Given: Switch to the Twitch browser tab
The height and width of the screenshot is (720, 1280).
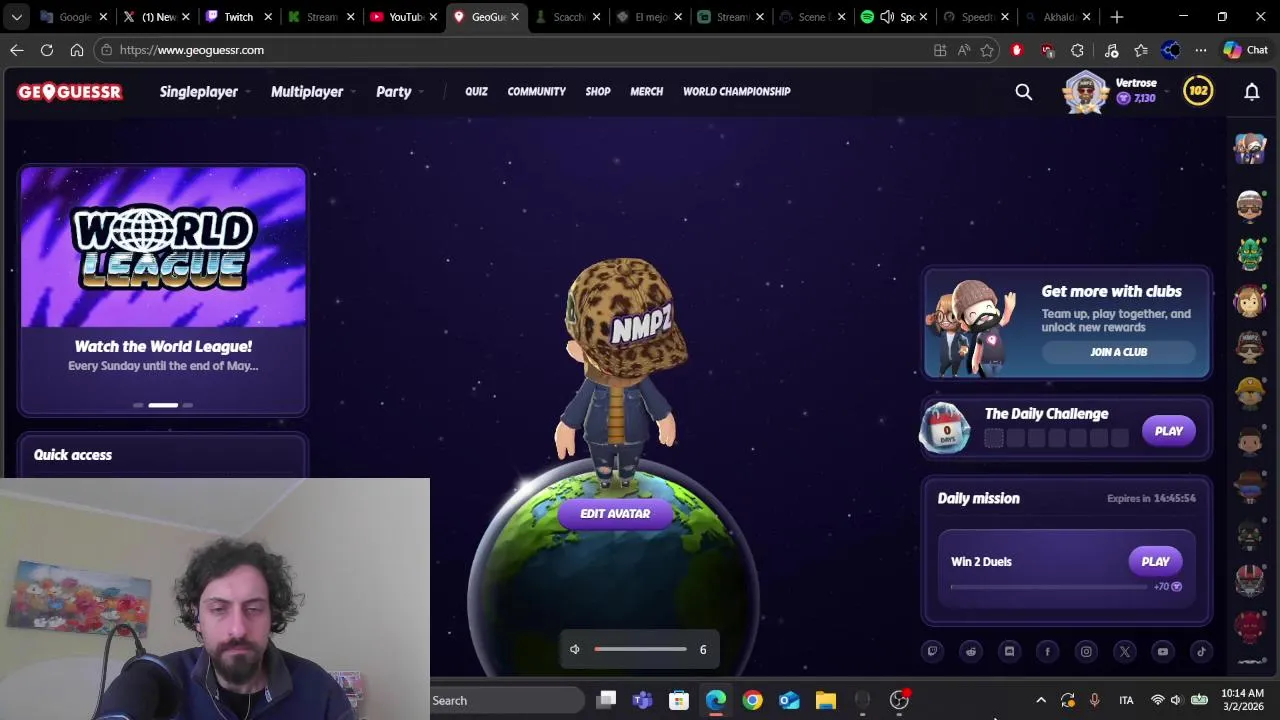Looking at the screenshot, I should point(238,17).
